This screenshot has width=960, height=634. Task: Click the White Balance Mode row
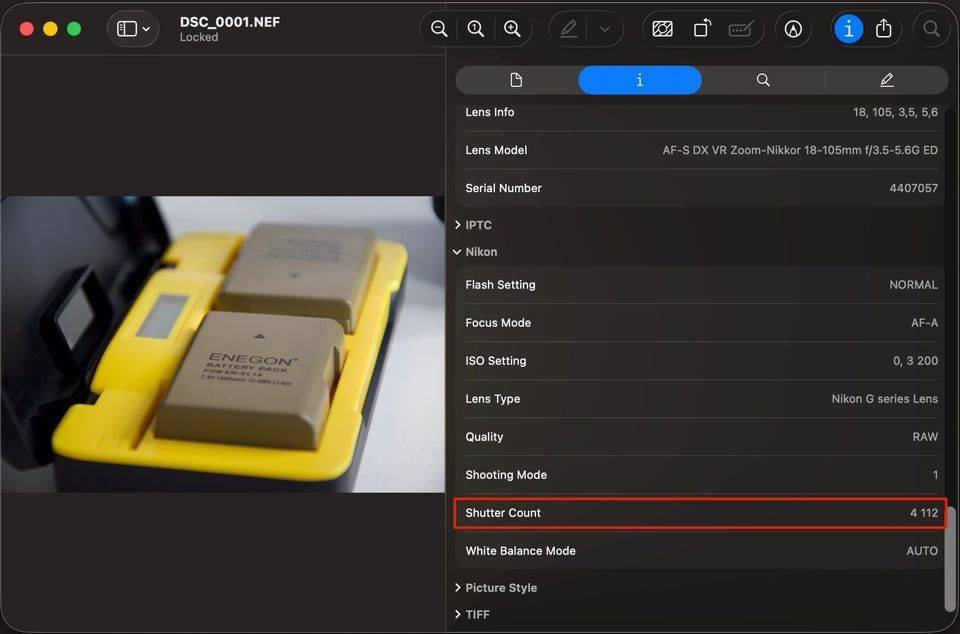(701, 551)
